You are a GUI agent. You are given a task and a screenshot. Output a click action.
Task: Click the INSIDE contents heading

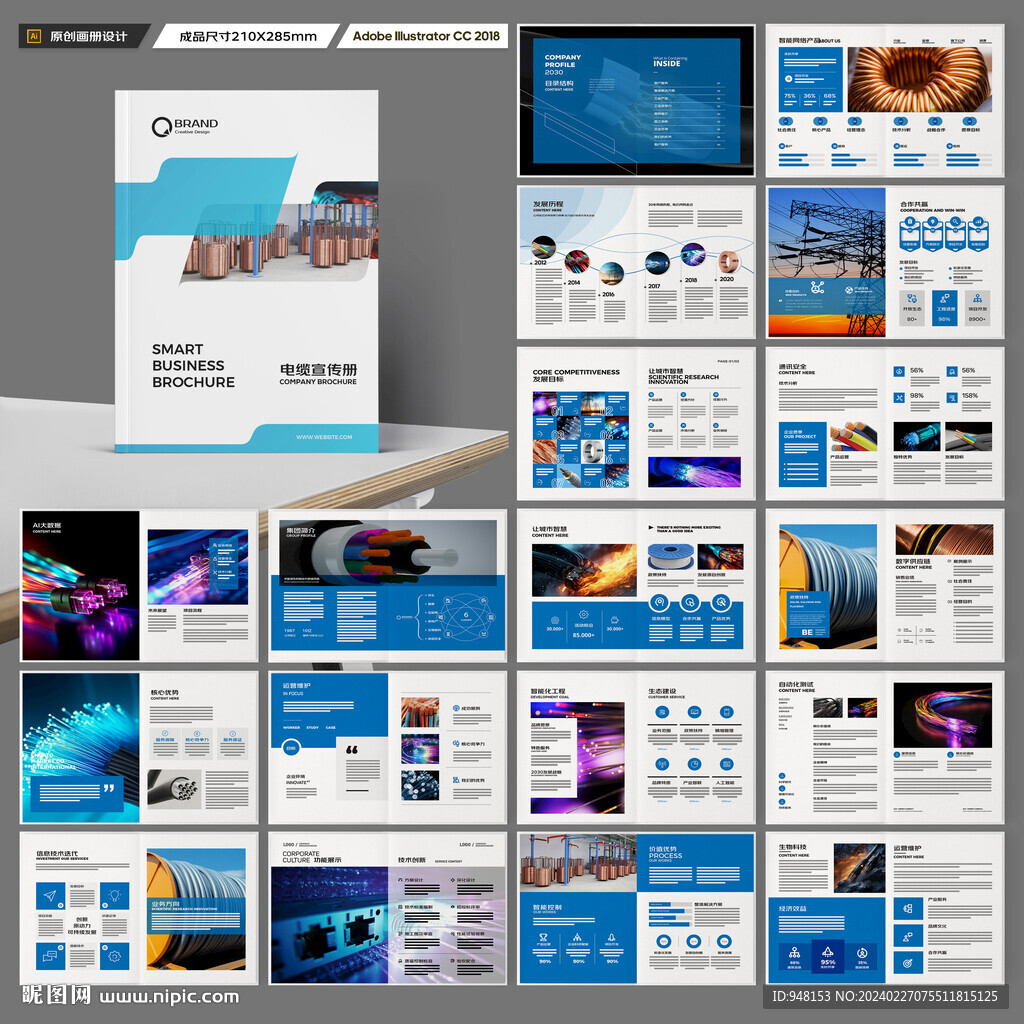(667, 64)
